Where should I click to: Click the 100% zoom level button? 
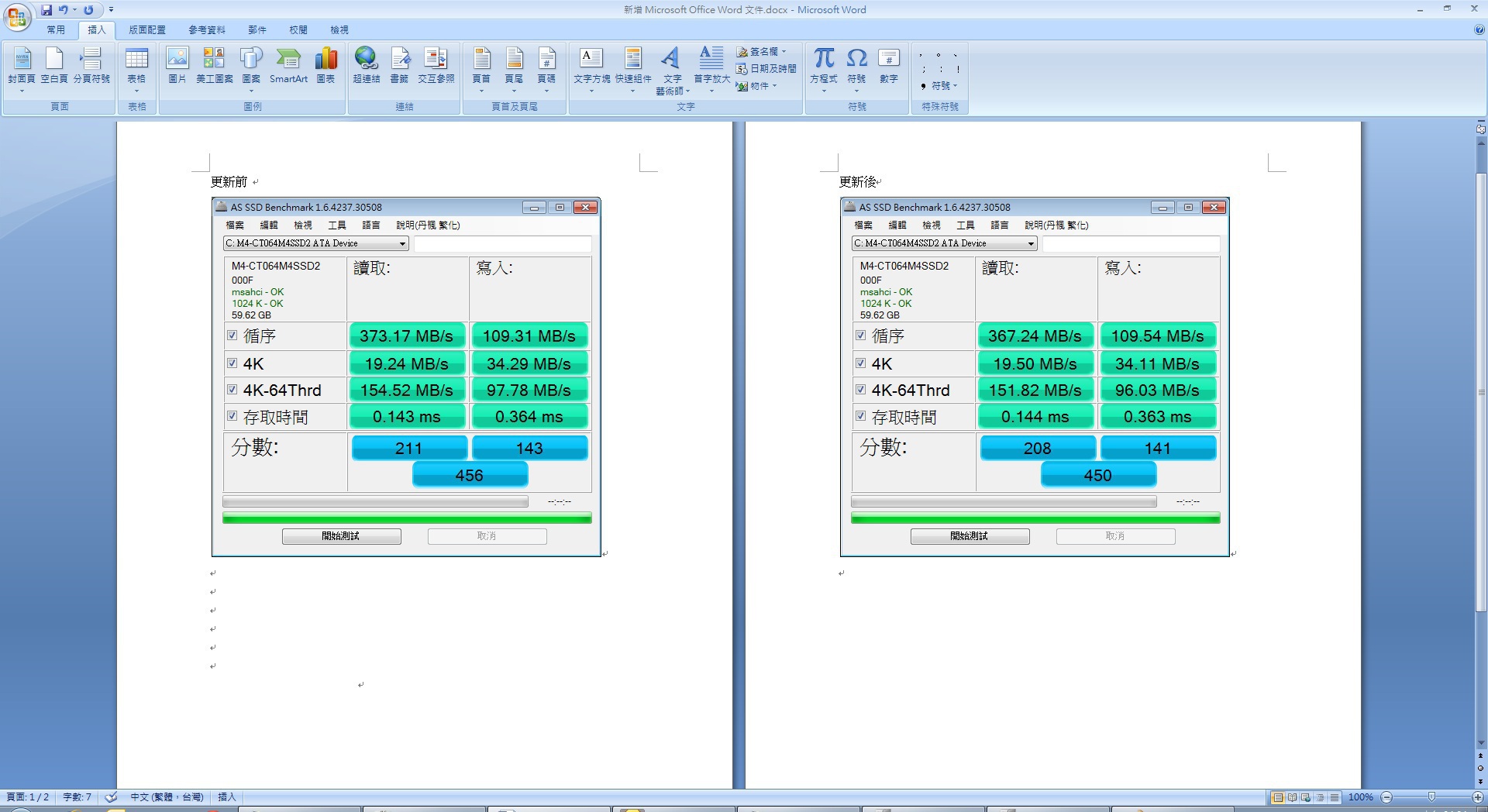(x=1361, y=797)
